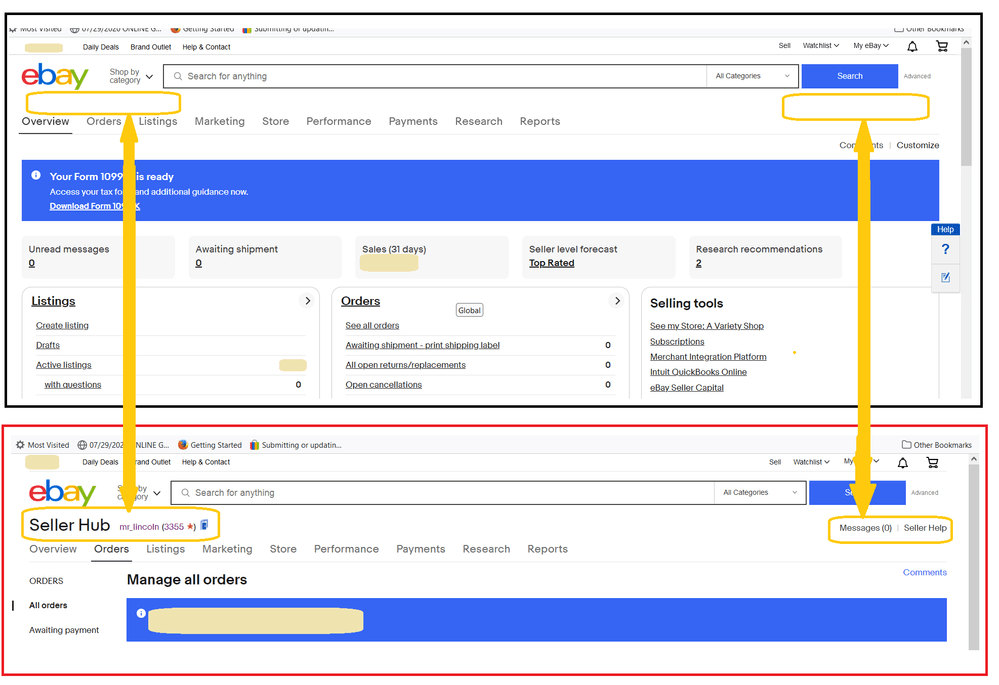This screenshot has height=685, width=999.
Task: Open See my Store: A Variety Shop link
Action: pyautogui.click(x=707, y=326)
